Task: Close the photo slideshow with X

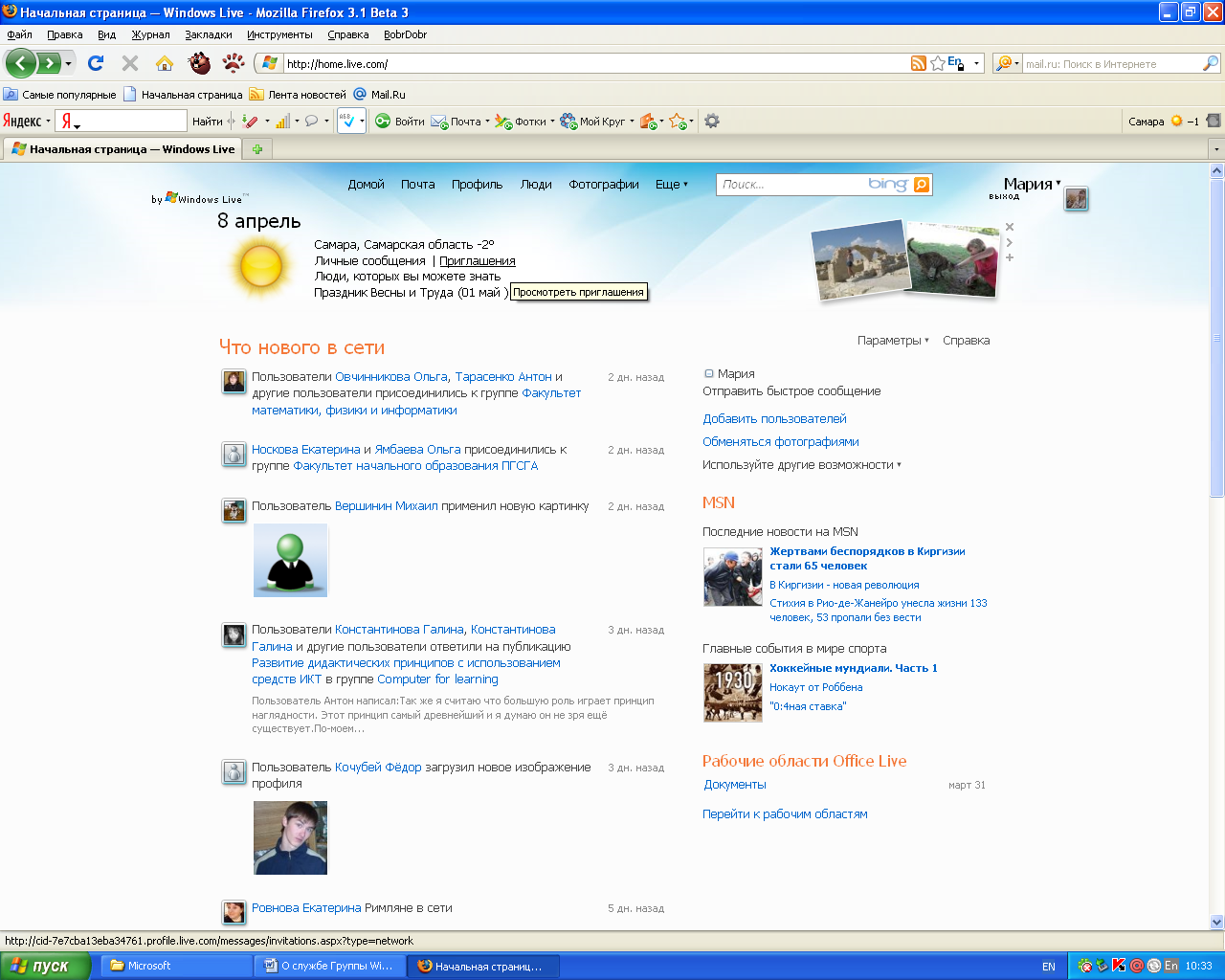Action: [1010, 227]
